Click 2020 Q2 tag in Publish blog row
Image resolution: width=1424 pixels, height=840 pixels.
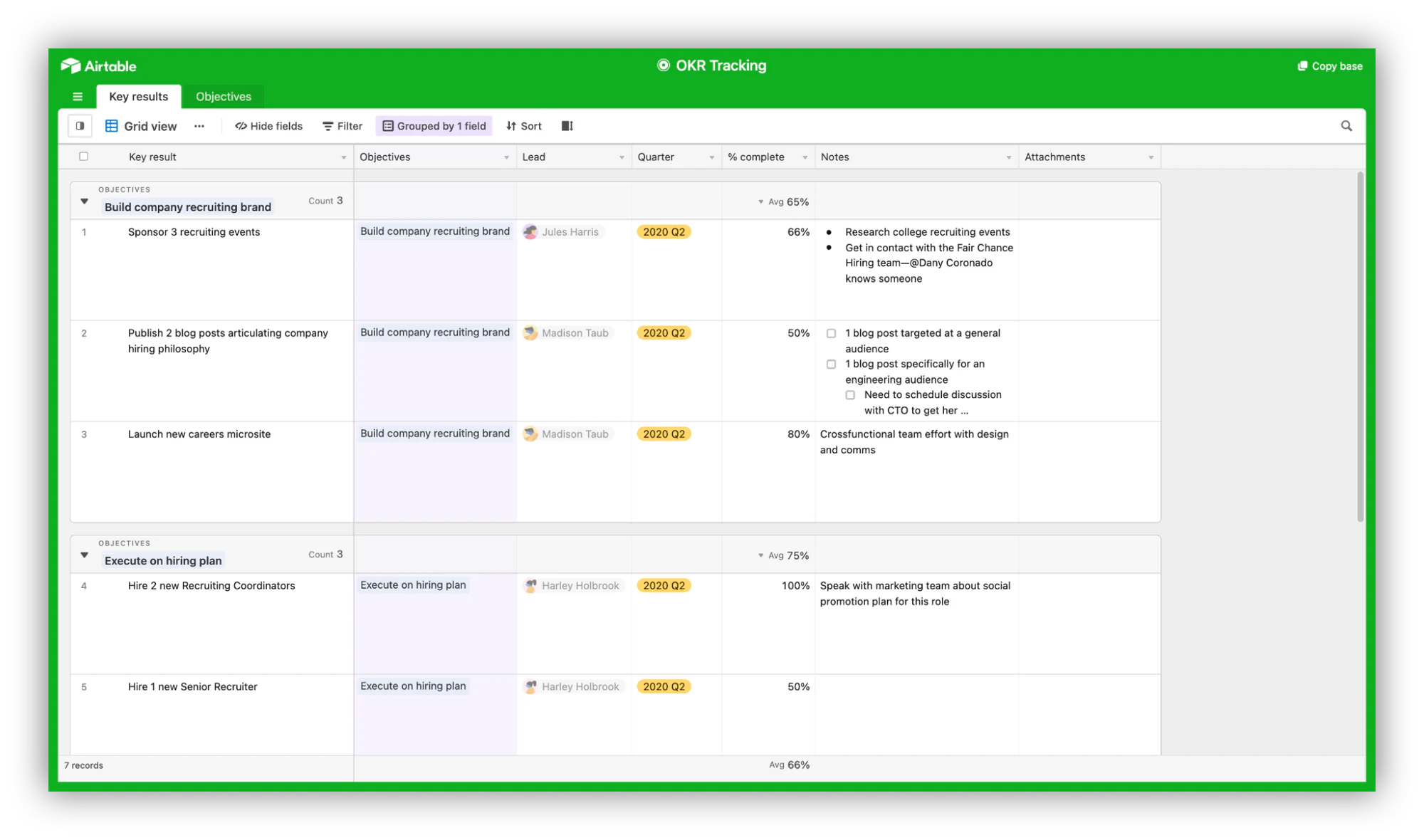[664, 333]
